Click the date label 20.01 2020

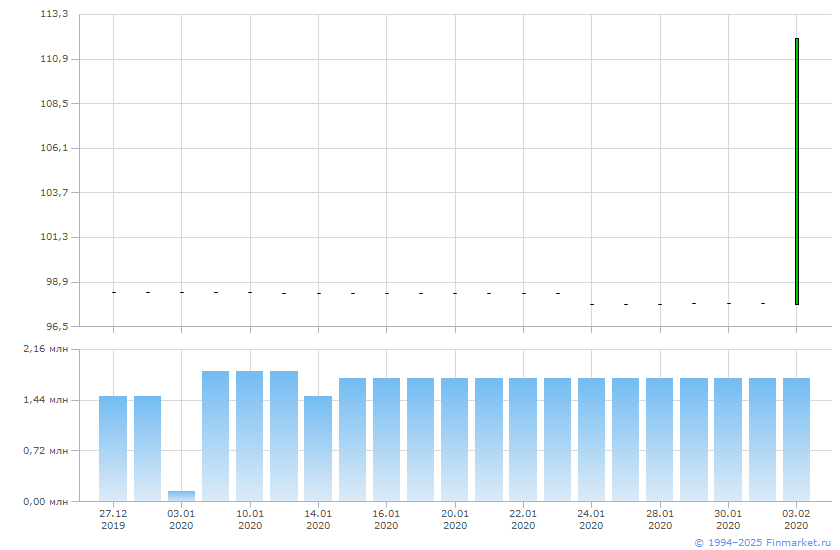455,519
